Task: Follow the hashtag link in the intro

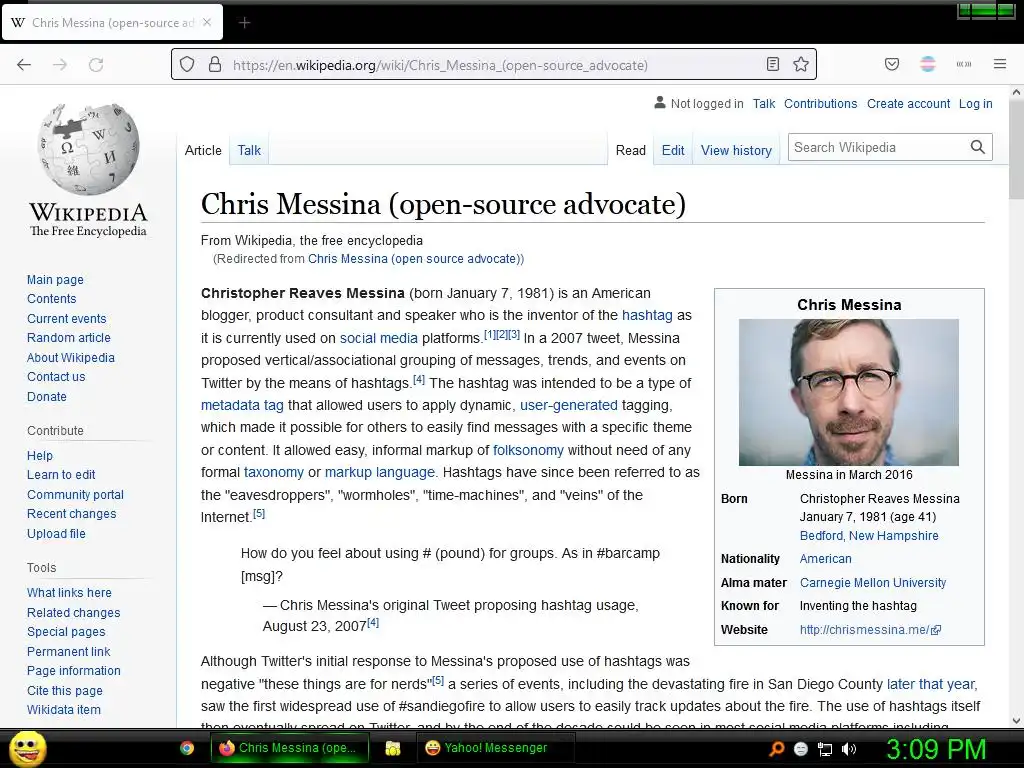Action: coord(647,315)
